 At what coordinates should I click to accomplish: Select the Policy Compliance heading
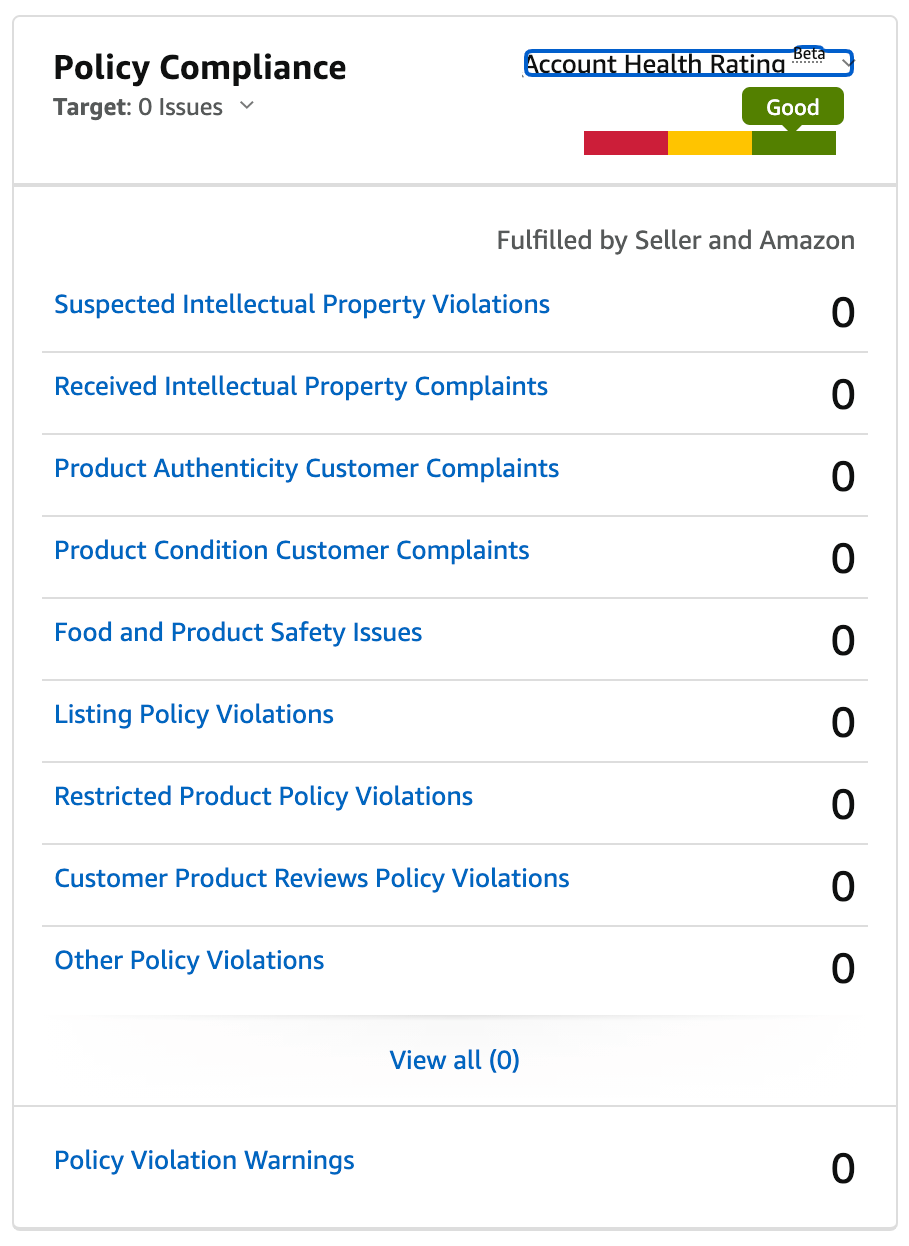pyautogui.click(x=200, y=67)
